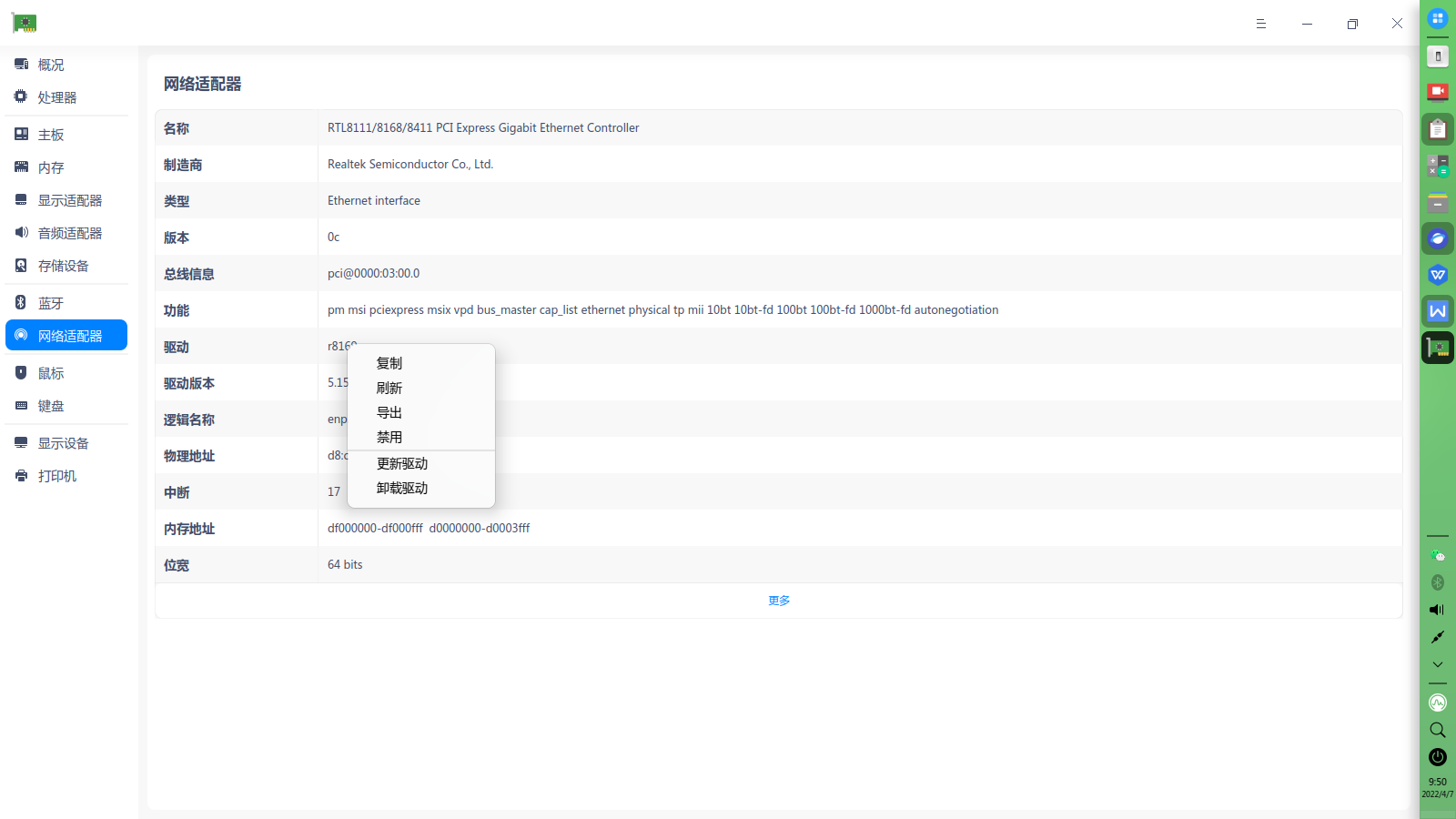Choose 卸载驱动 from the context menu
This screenshot has height=819, width=1456.
(x=421, y=488)
